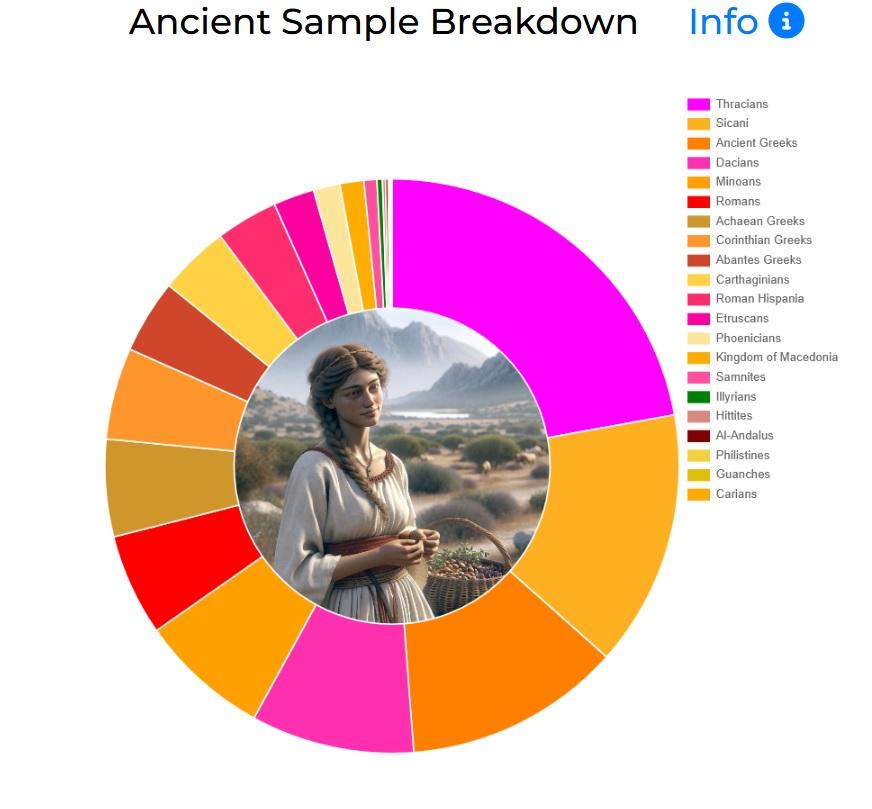Select the Hittites legend label
This screenshot has height=809, width=872.
[734, 416]
